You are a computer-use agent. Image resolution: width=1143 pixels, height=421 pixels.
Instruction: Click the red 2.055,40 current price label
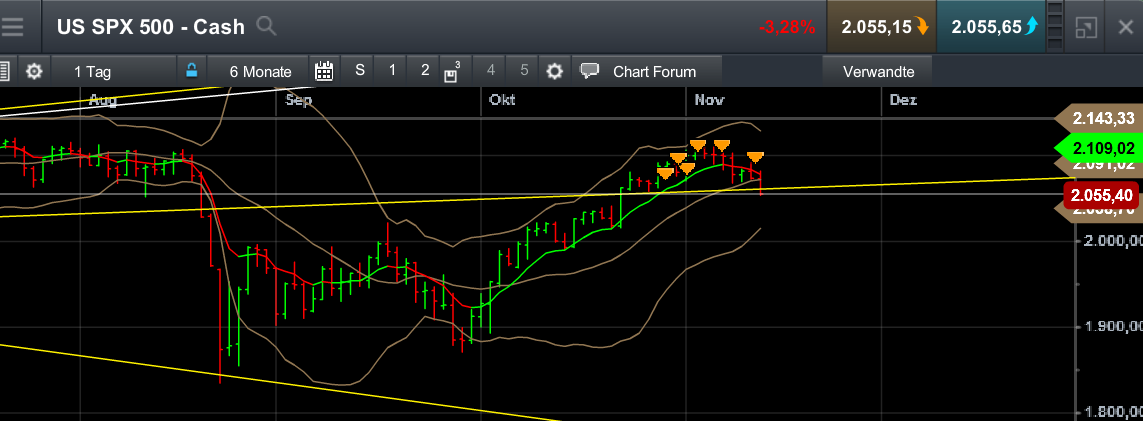[x=1102, y=194]
